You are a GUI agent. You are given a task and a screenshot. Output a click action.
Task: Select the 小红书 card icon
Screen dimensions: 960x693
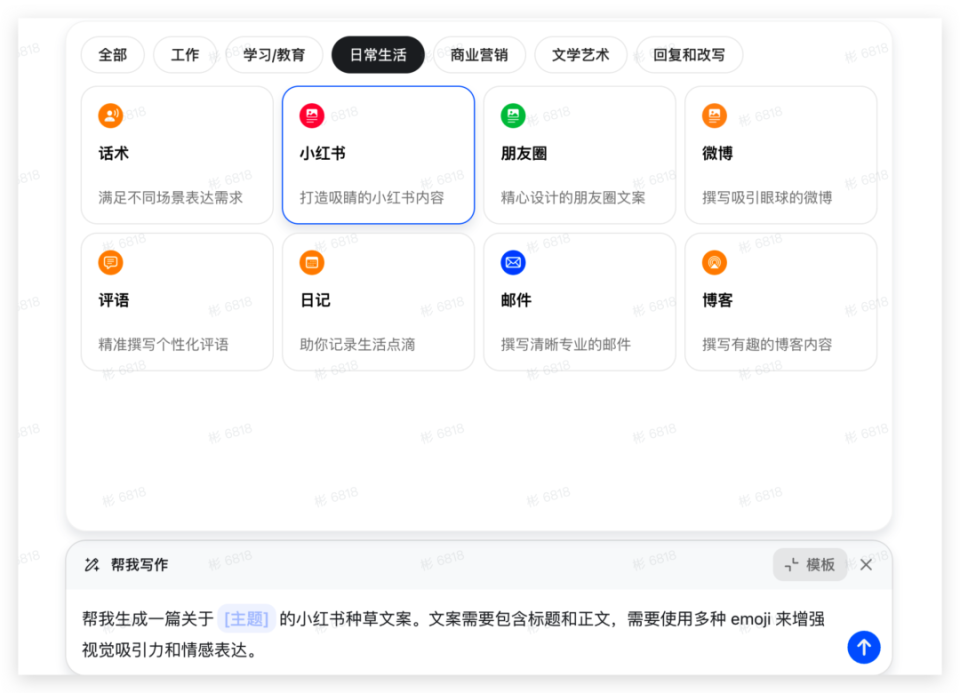tap(312, 115)
